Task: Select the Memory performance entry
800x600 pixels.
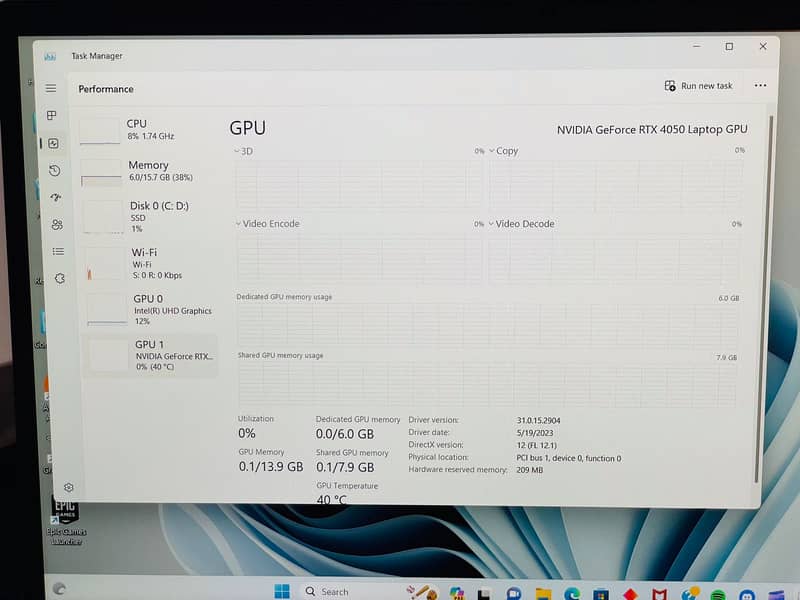Action: tap(149, 171)
